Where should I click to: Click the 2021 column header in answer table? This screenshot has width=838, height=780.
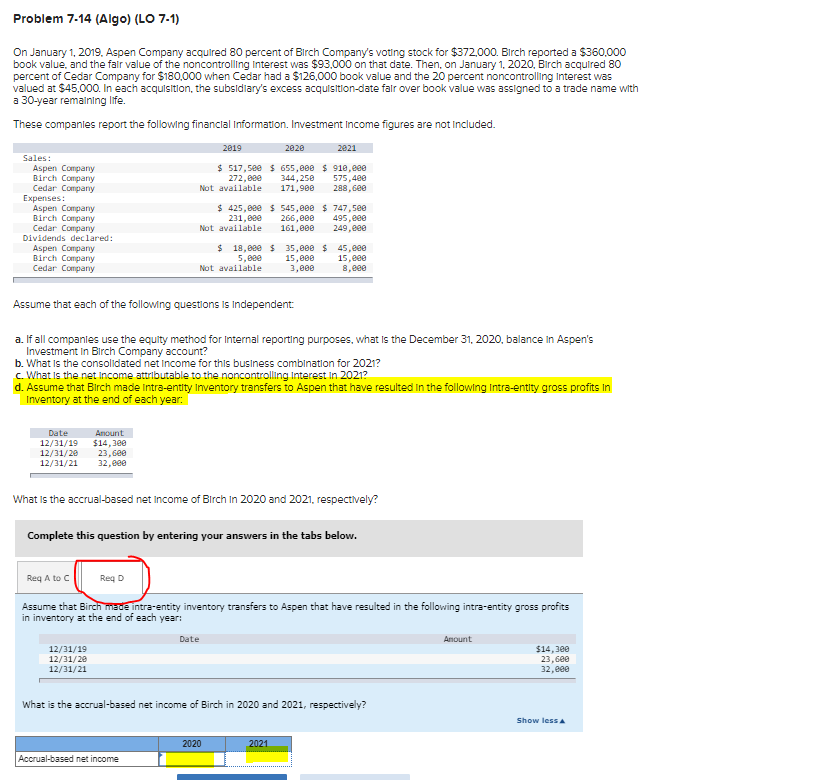point(258,744)
